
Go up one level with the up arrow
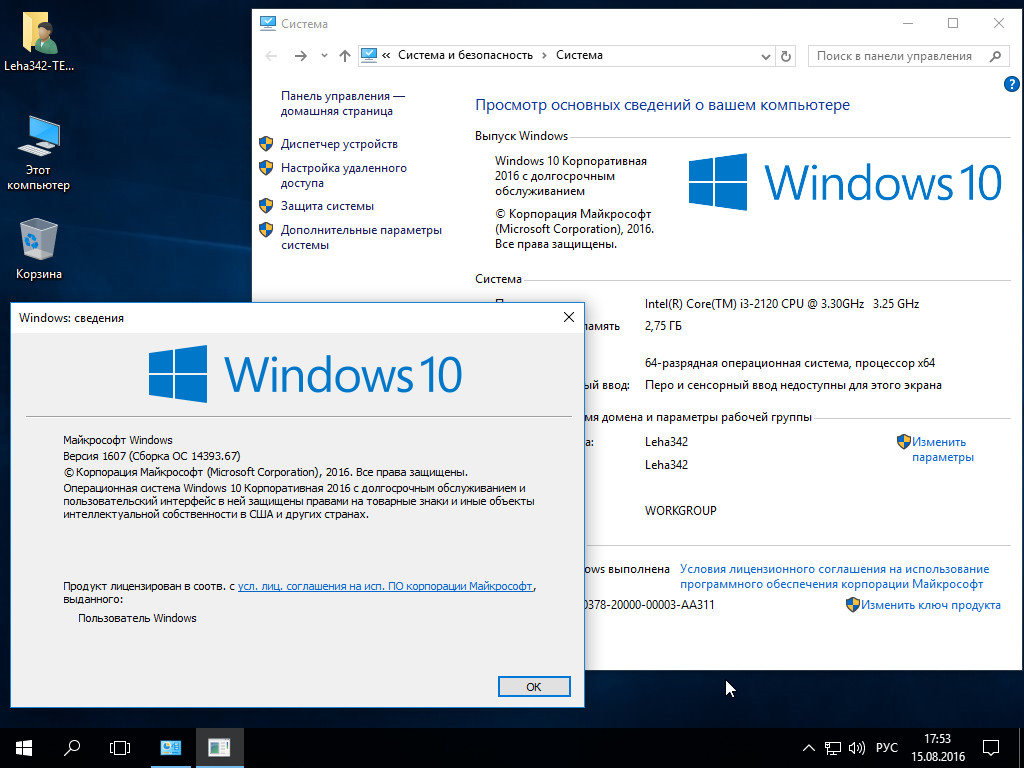345,56
